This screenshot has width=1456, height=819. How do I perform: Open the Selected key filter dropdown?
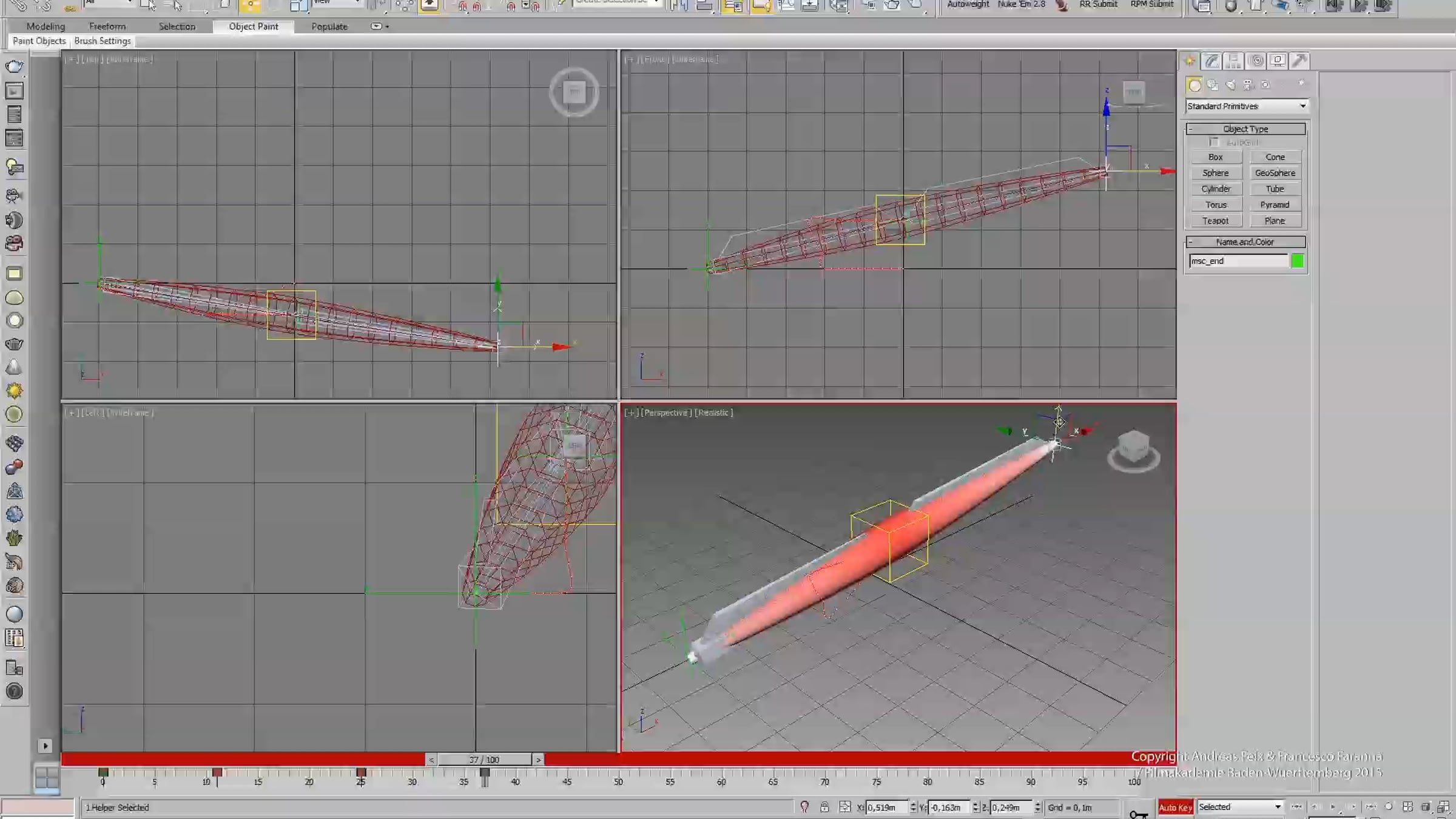tap(1240, 807)
